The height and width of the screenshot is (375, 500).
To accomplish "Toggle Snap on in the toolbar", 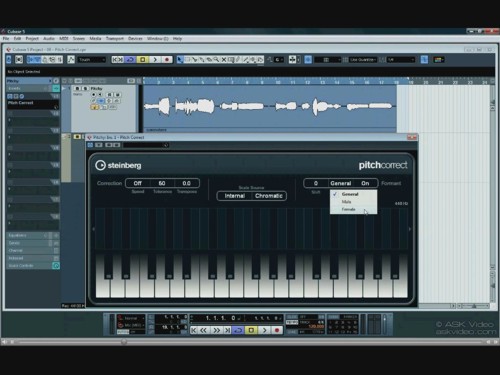I will pyautogui.click(x=308, y=60).
